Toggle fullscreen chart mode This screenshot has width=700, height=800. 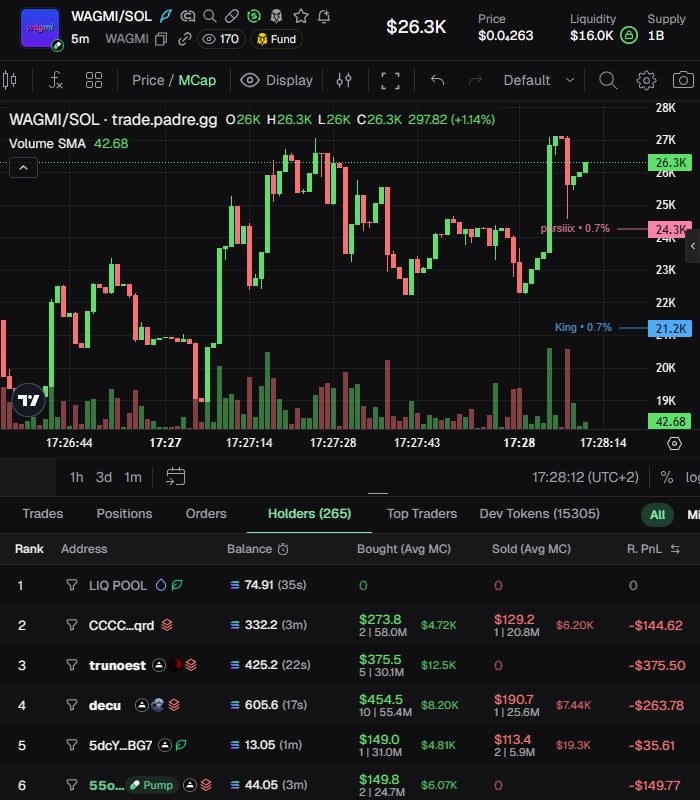[x=390, y=81]
